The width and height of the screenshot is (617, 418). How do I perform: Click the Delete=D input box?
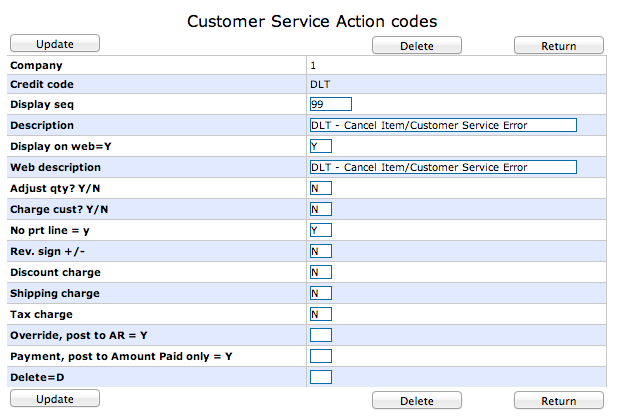(320, 377)
